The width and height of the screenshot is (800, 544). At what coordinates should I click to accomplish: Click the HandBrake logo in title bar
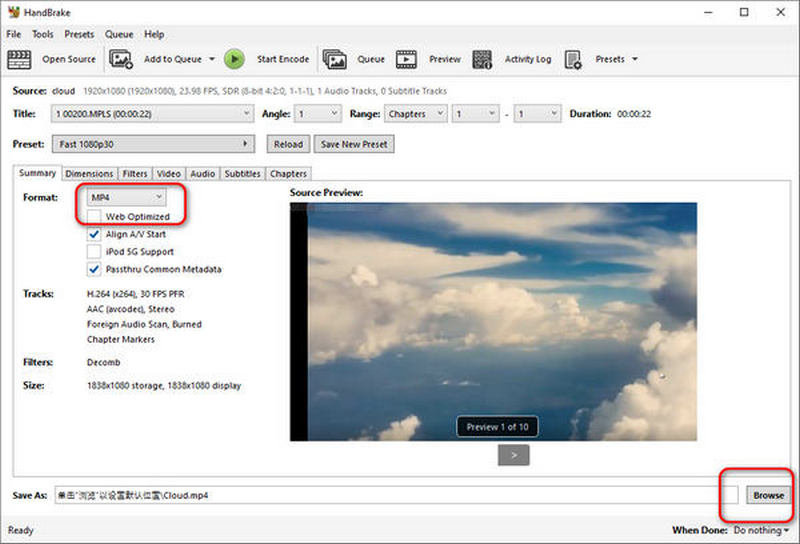(14, 12)
